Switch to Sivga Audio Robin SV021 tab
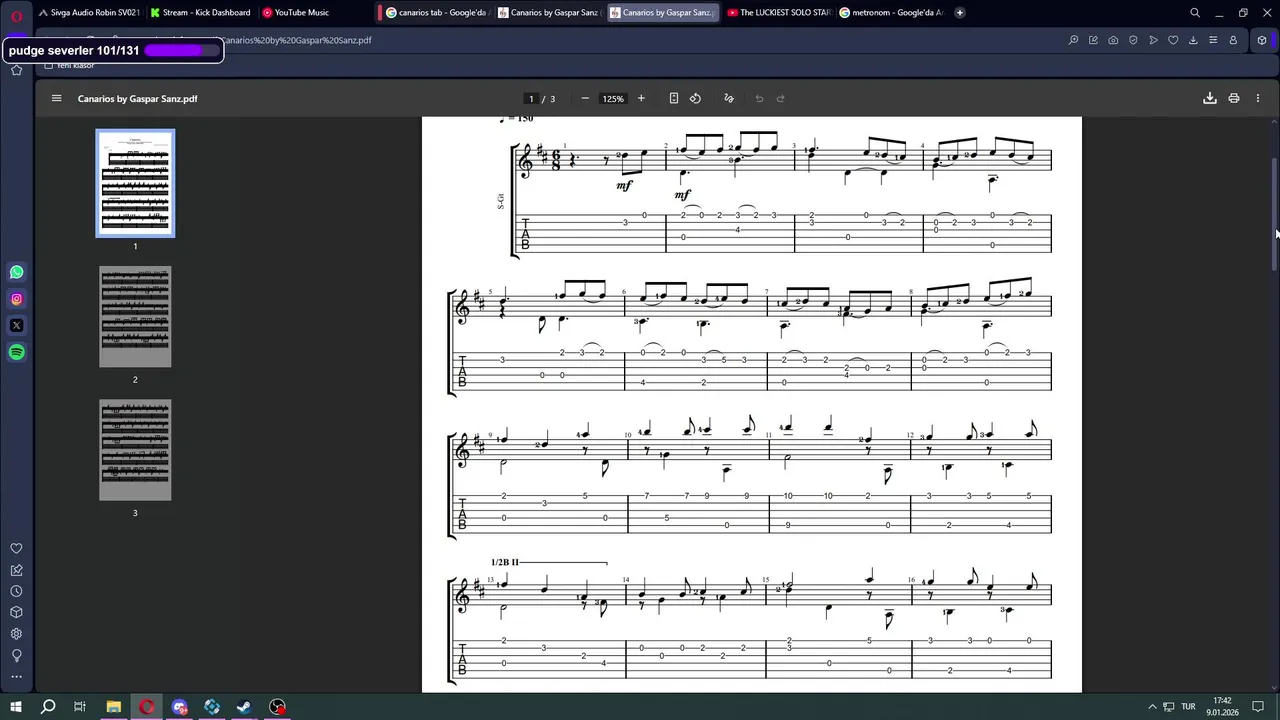 point(90,13)
